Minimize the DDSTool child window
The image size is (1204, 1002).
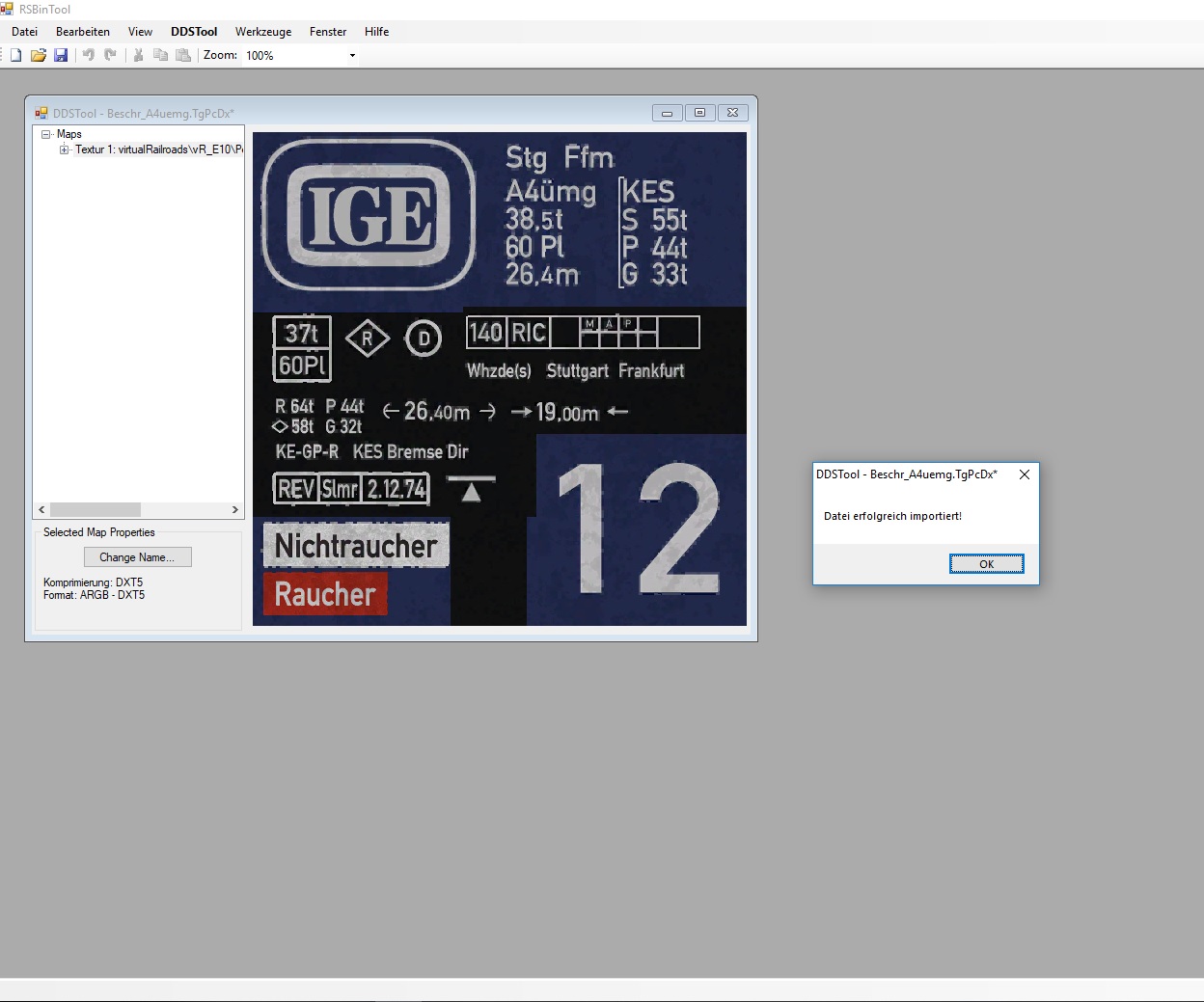667,113
